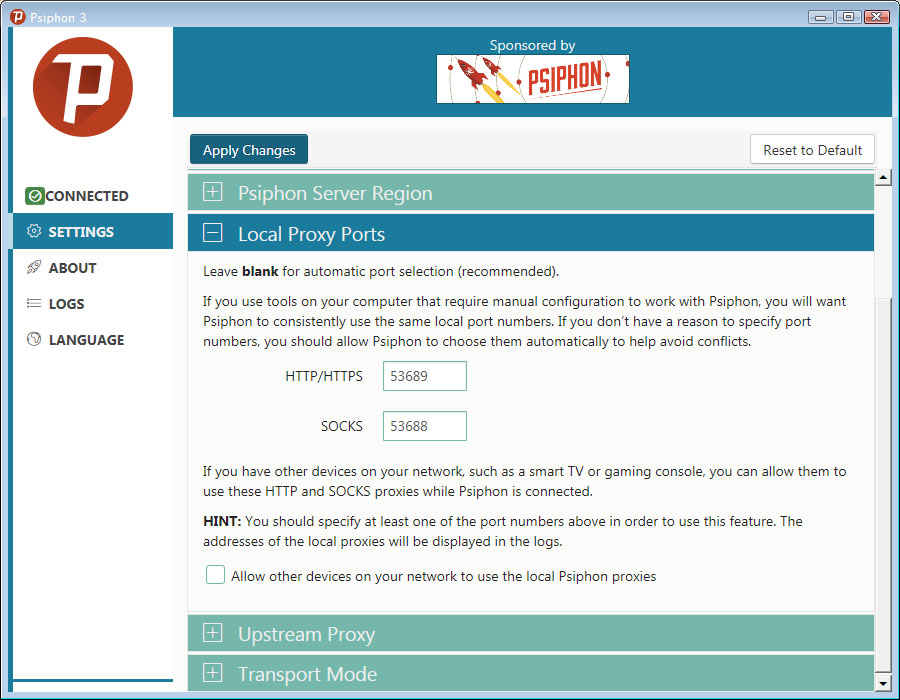
Task: Click the 'Sponsored by' text
Action: tap(532, 45)
